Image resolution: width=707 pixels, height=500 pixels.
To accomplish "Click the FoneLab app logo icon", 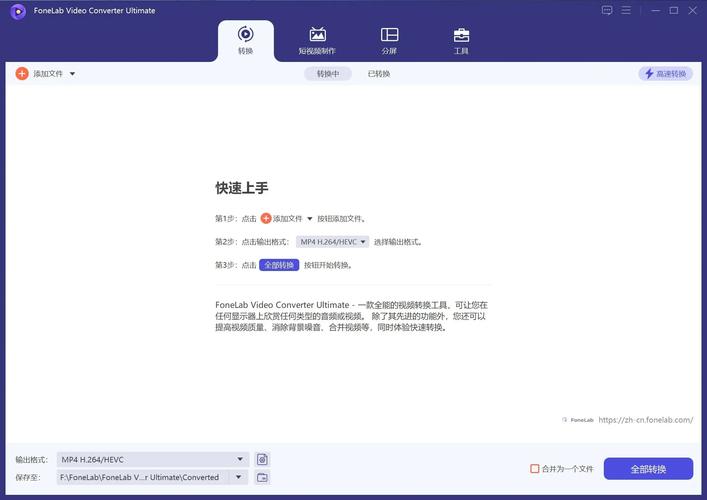I will 18,11.
